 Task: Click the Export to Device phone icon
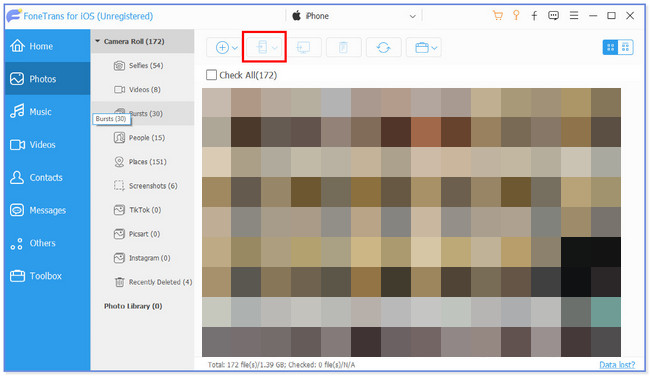tap(262, 47)
